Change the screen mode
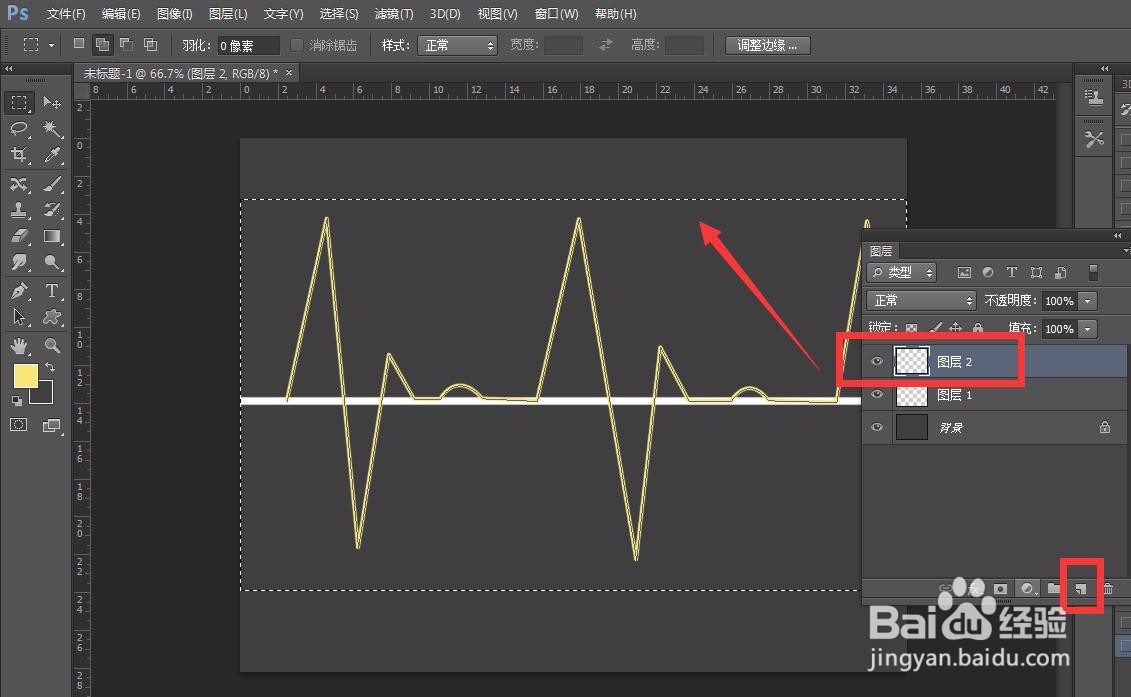 51,425
